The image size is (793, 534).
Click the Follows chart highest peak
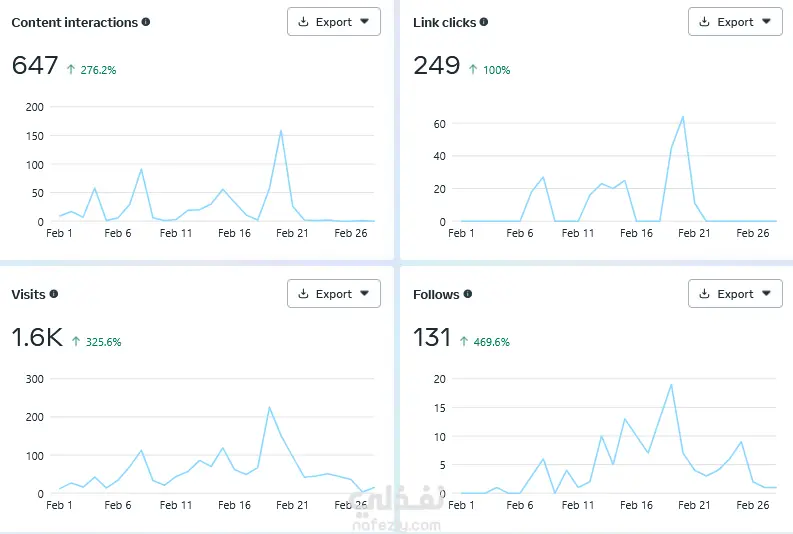[x=671, y=385]
